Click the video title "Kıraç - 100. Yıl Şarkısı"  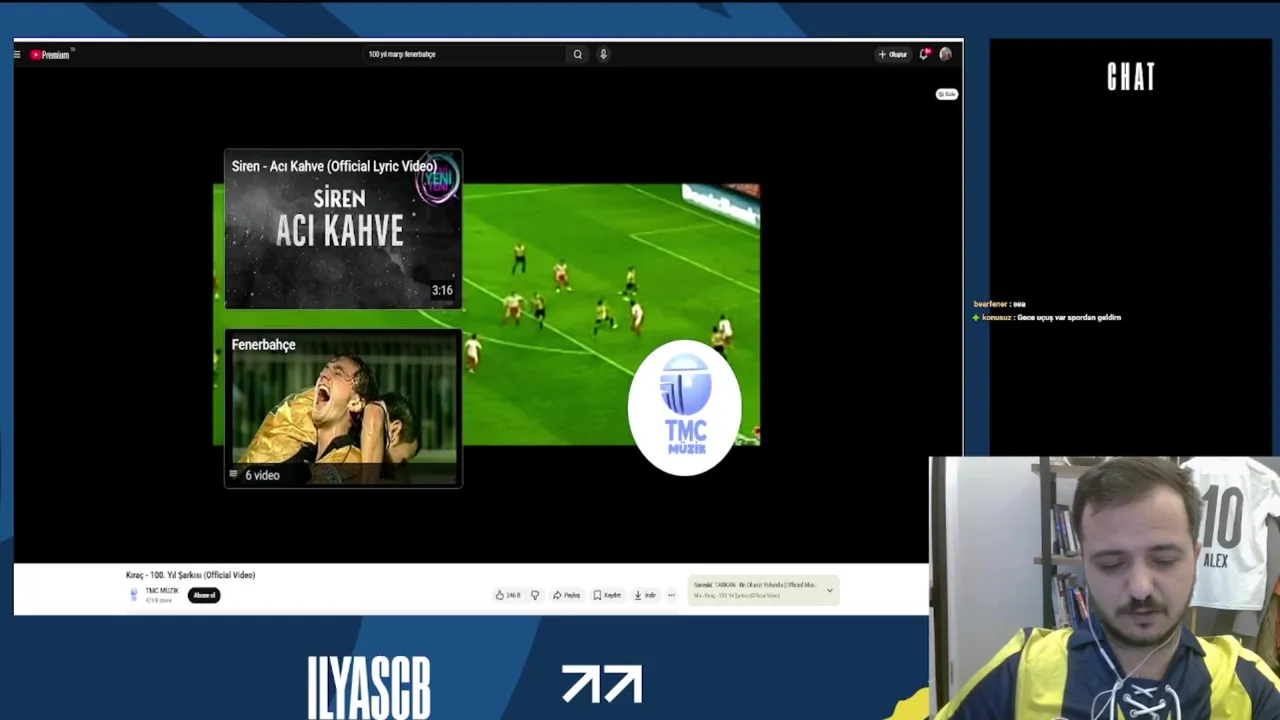tap(190, 575)
